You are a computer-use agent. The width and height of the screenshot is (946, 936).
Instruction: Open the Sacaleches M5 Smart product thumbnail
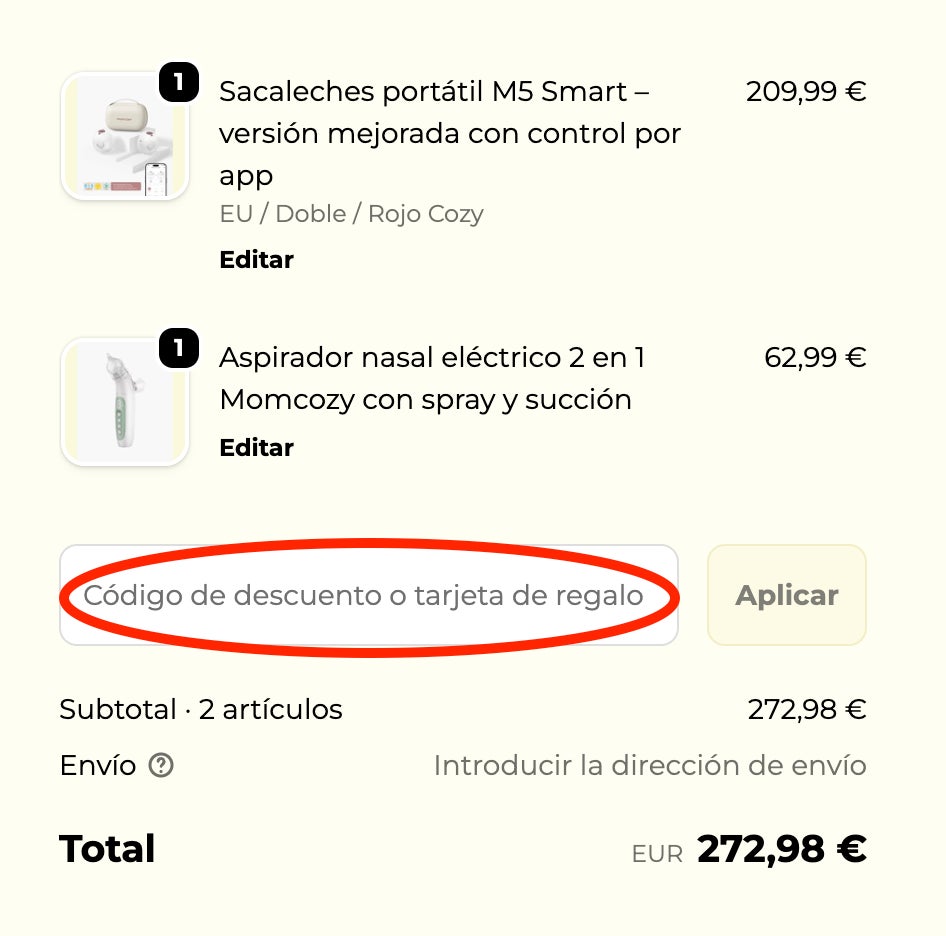tap(125, 137)
